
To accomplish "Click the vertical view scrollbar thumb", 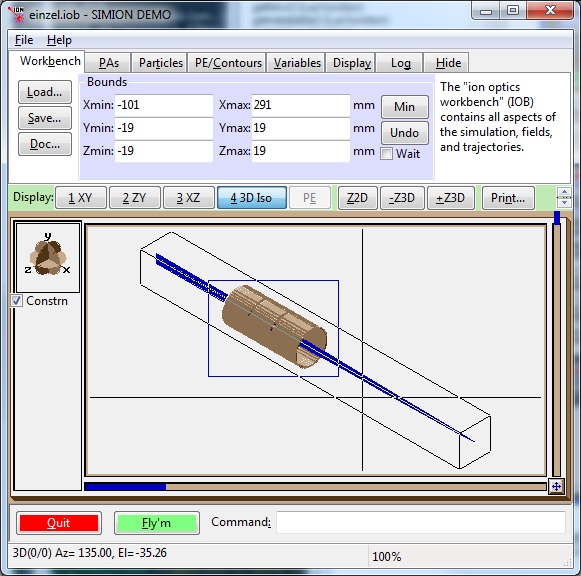I will click(x=557, y=218).
